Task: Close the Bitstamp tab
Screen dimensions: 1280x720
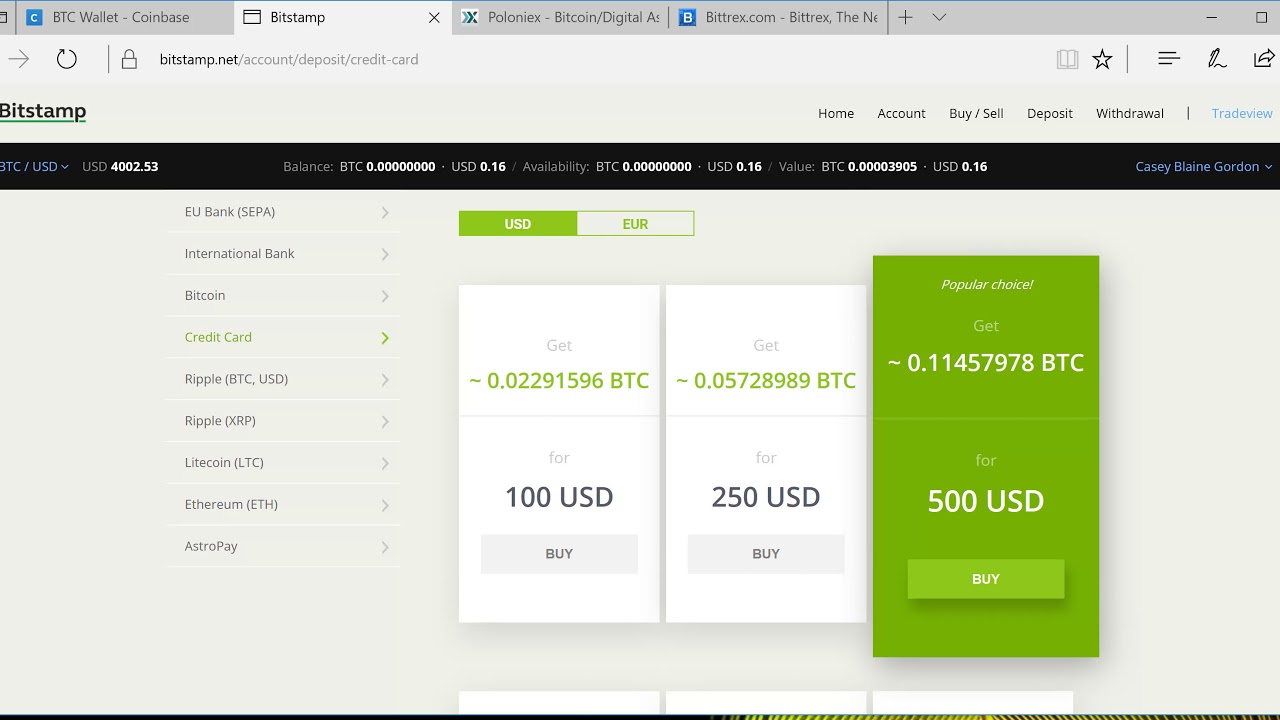Action: 434,17
